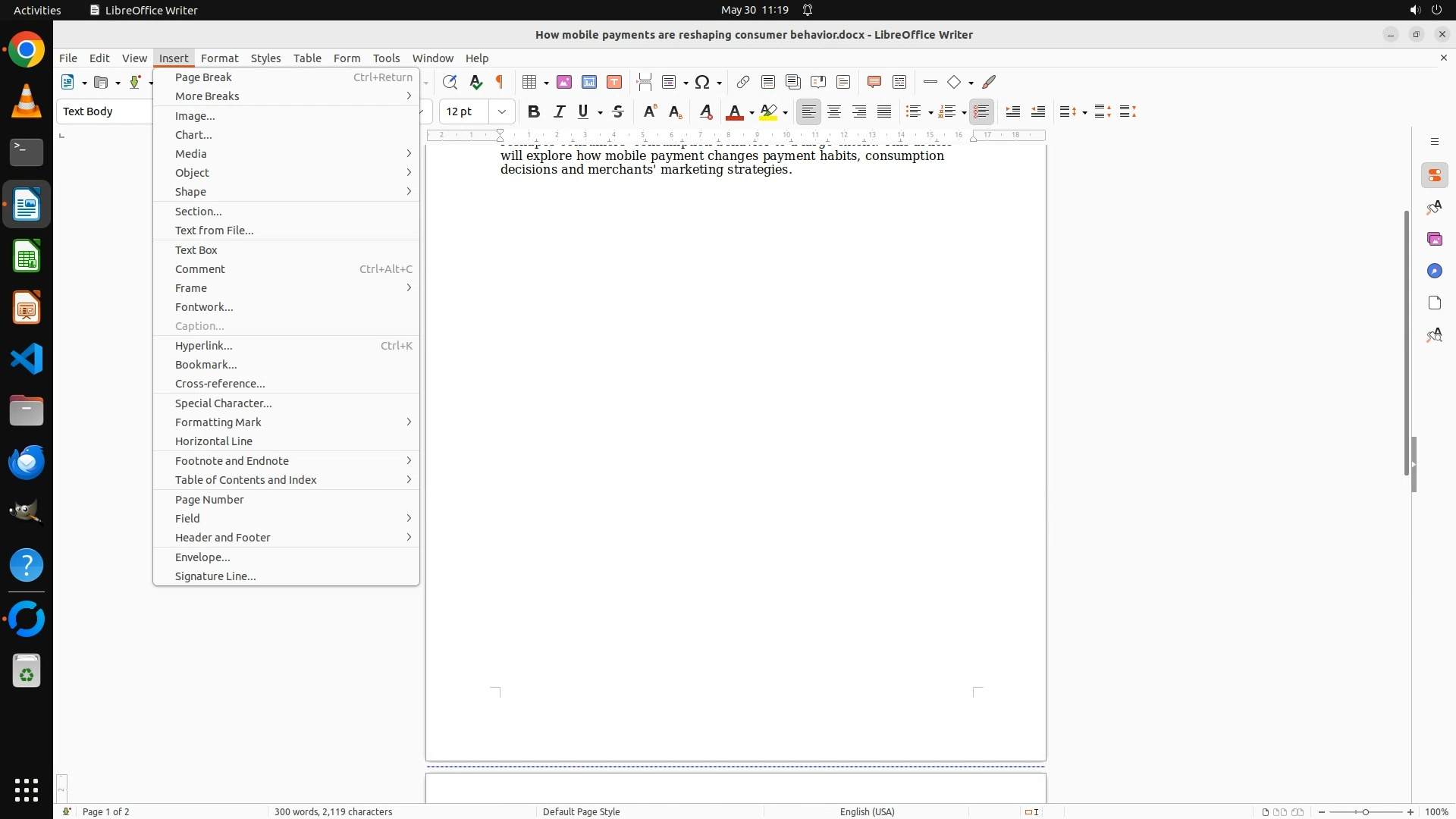The image size is (1456, 819).
Task: Toggle italic text style
Action: 559,112
